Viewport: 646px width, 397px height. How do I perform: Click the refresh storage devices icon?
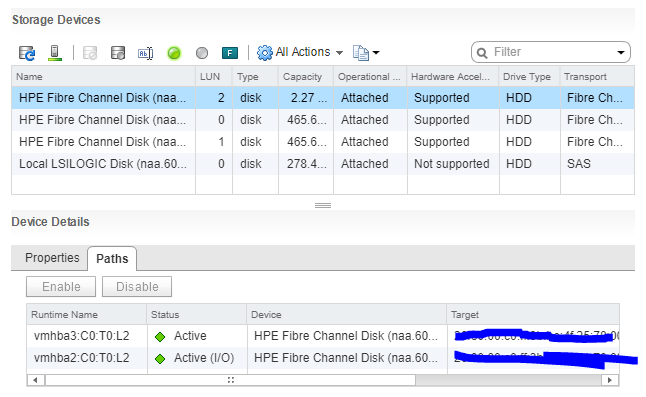click(x=27, y=53)
